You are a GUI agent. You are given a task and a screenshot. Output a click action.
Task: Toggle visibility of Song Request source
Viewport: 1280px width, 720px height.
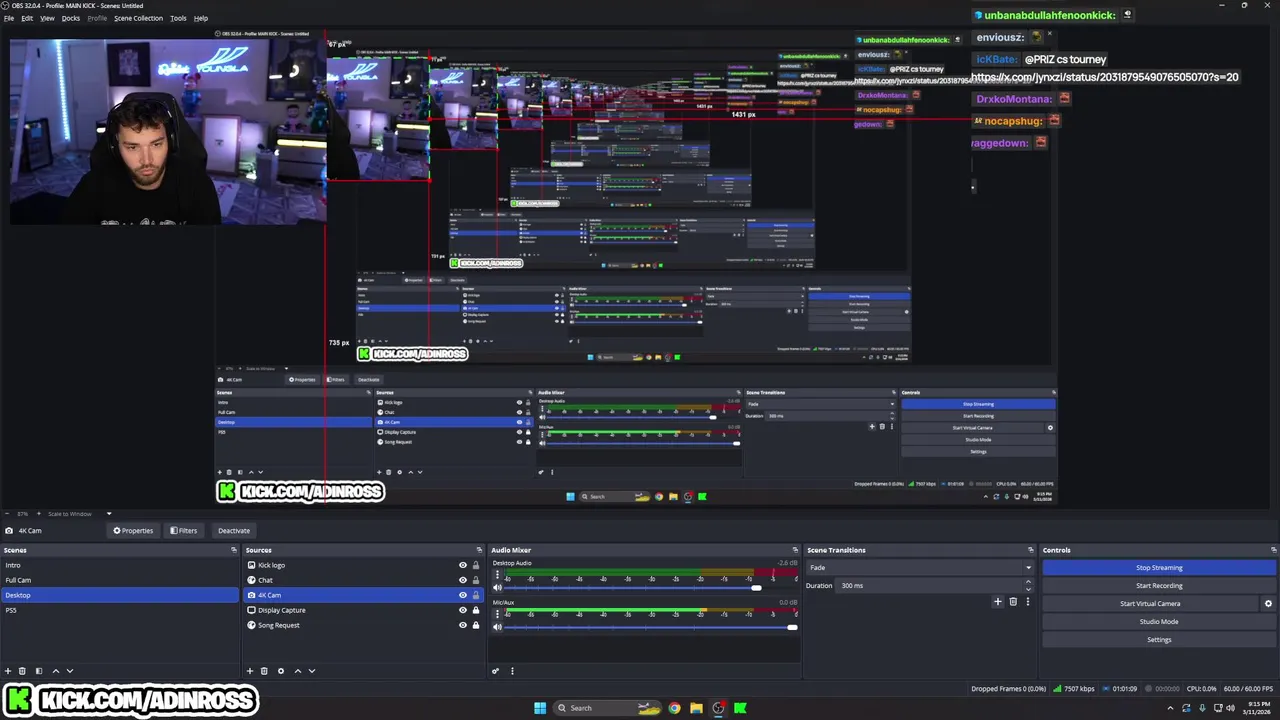click(x=463, y=625)
